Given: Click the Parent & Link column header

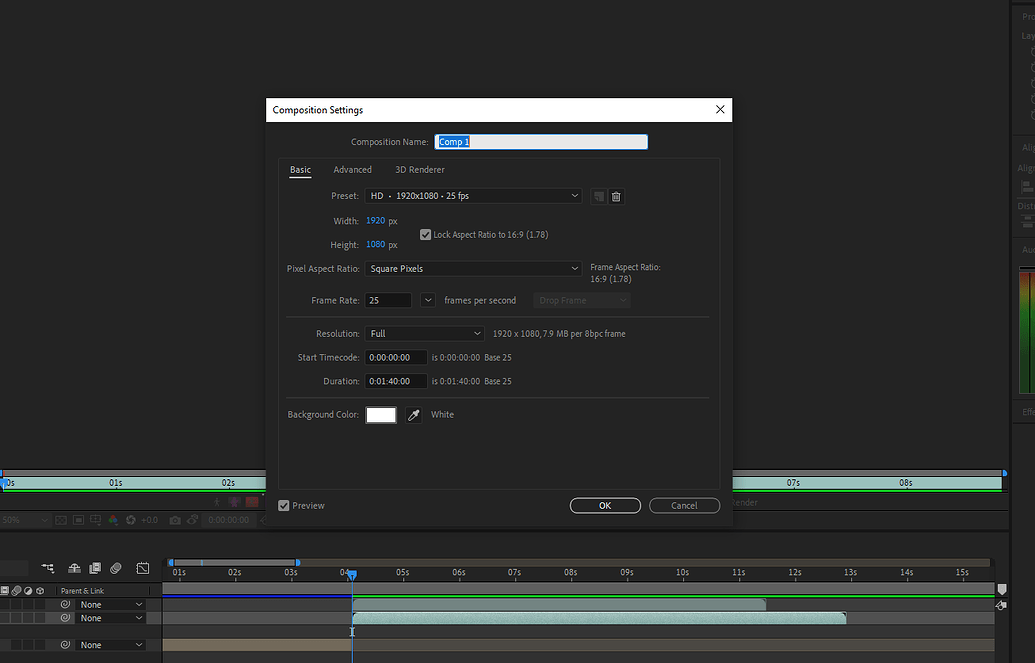Looking at the screenshot, I should (x=83, y=591).
